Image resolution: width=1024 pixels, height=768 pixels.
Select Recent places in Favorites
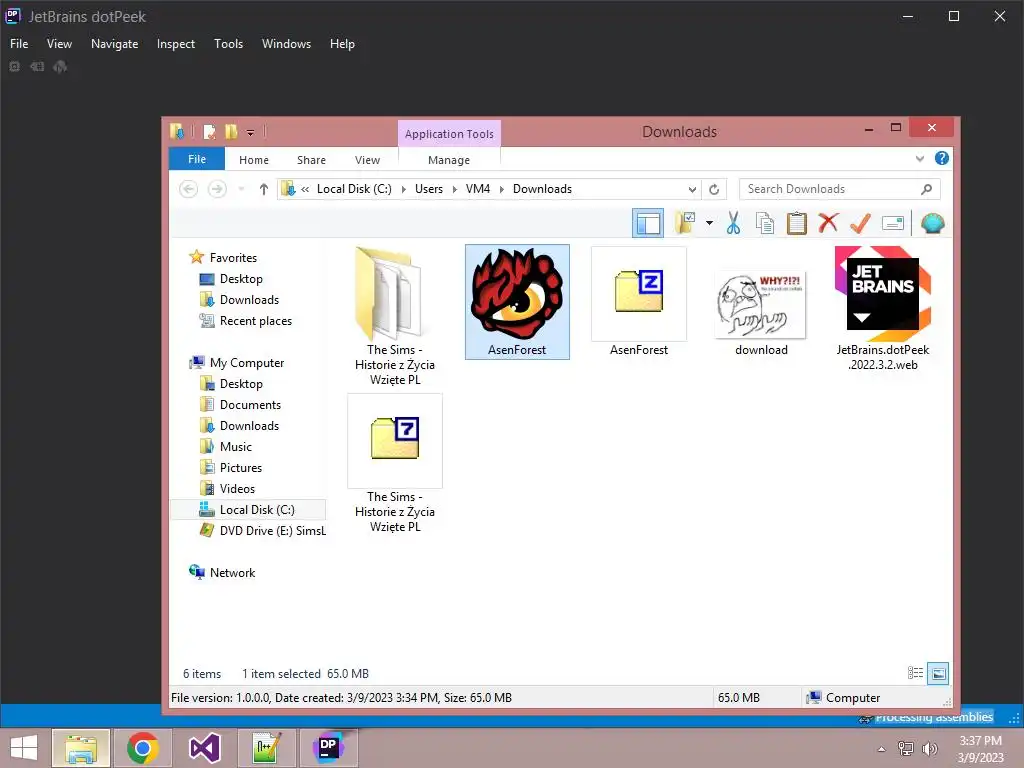[x=255, y=321]
